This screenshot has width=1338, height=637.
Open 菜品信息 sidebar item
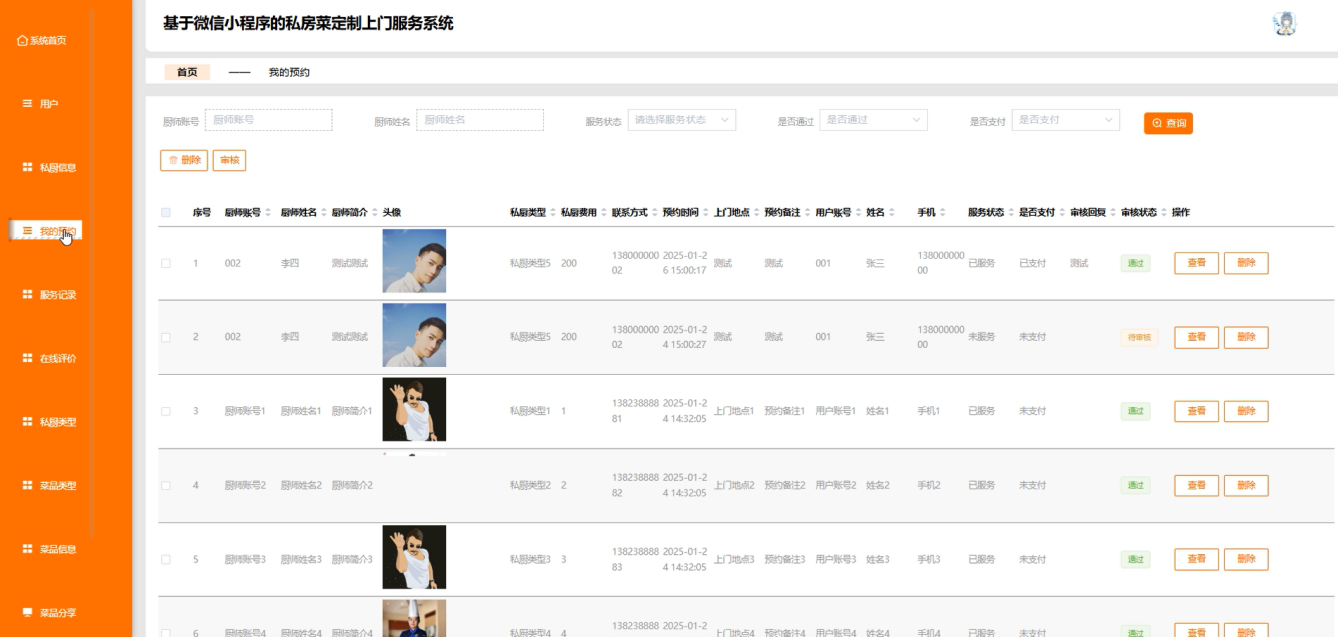tap(50, 549)
